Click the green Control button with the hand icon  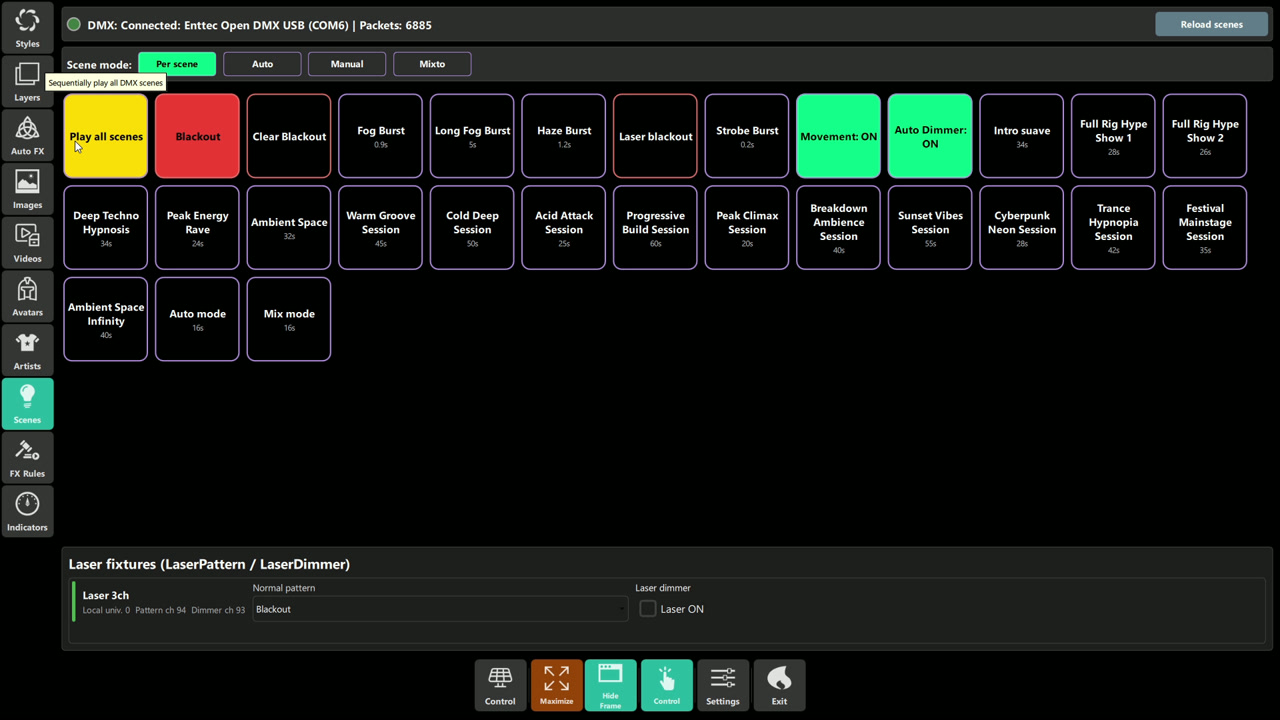tap(666, 685)
